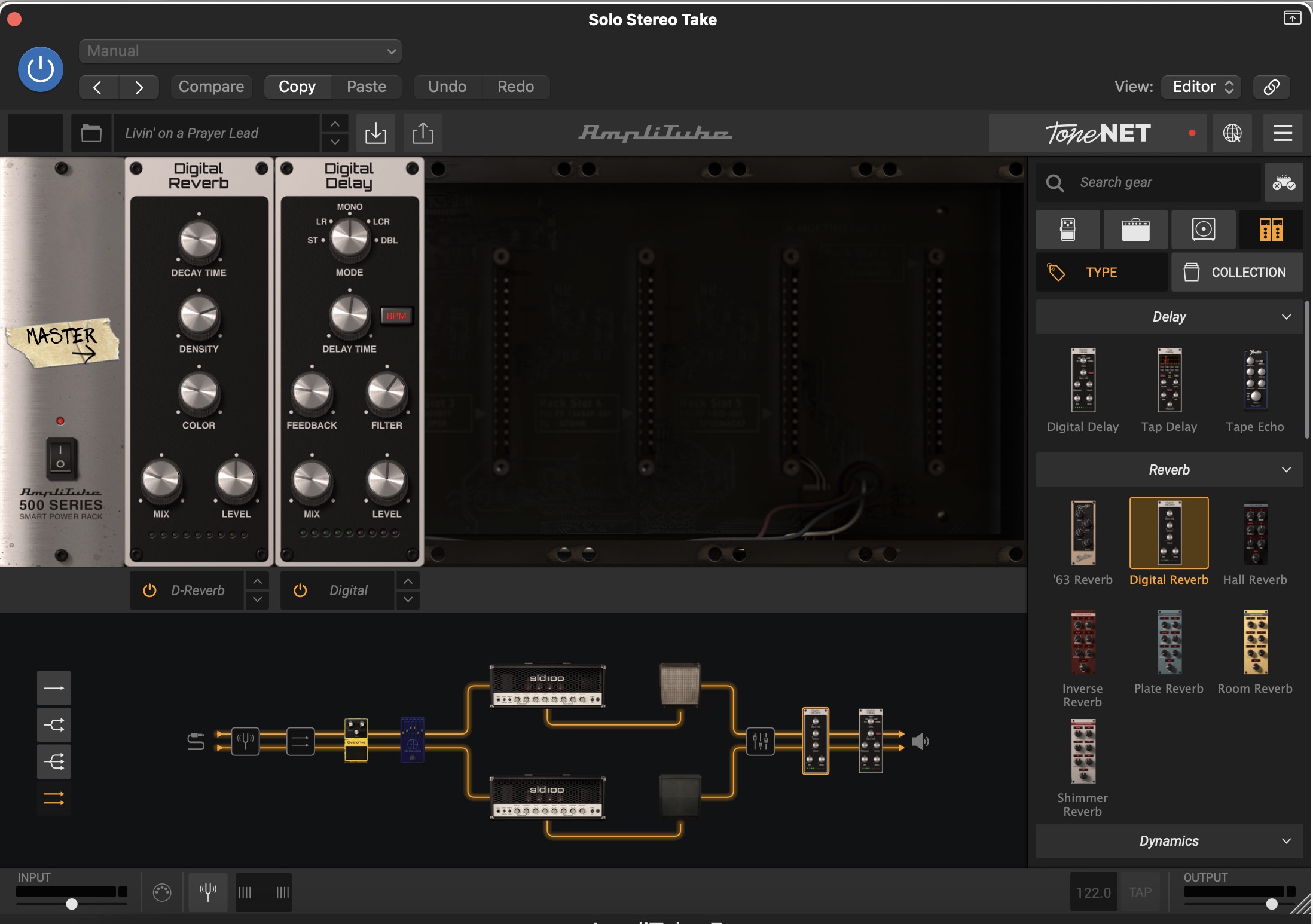Open the tuner icon in bottom bar
1313x924 pixels.
[207, 892]
